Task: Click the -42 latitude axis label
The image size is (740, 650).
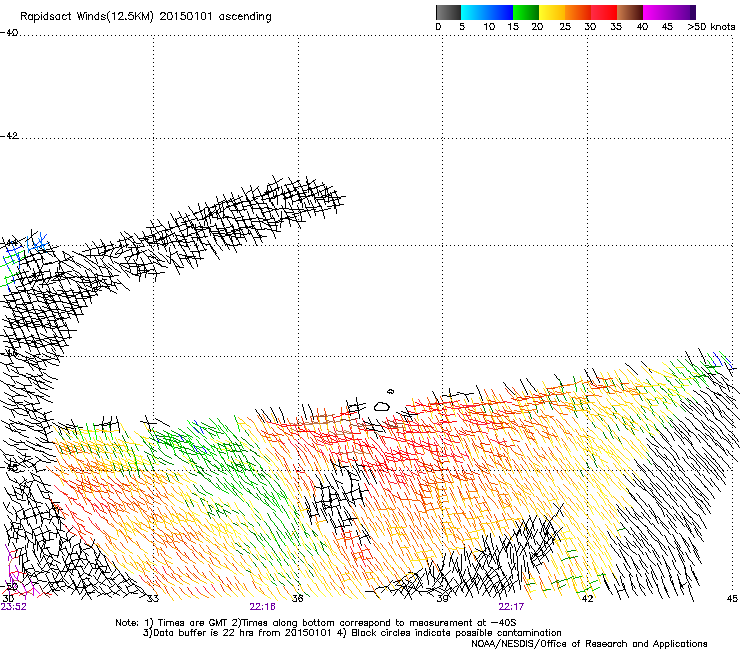Action: [x=9, y=135]
